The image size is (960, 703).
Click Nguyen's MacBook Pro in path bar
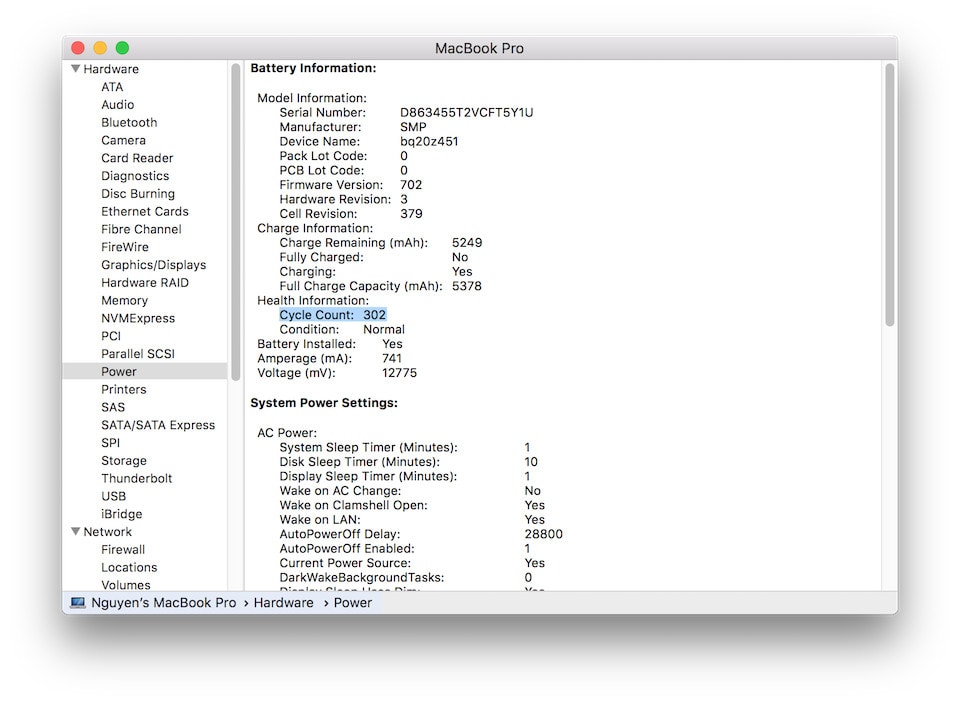pyautogui.click(x=164, y=603)
